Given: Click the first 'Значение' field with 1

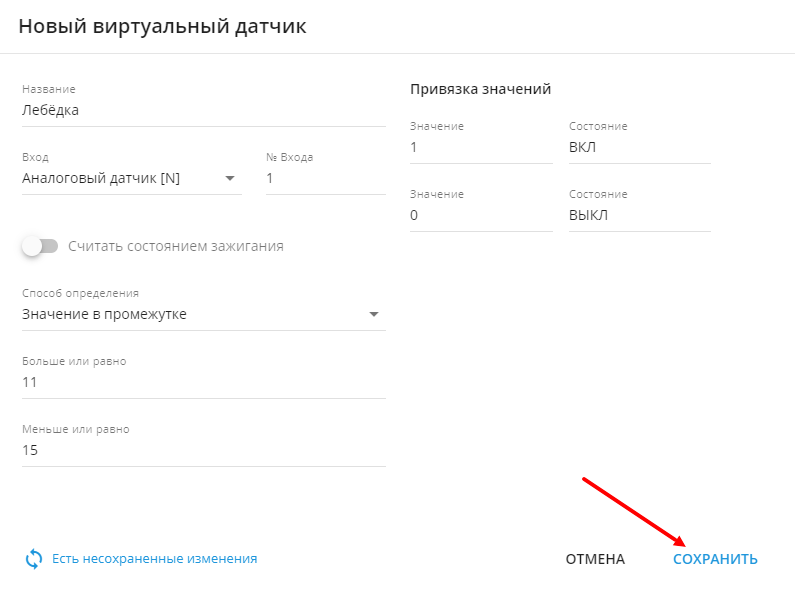Looking at the screenshot, I should tap(480, 148).
